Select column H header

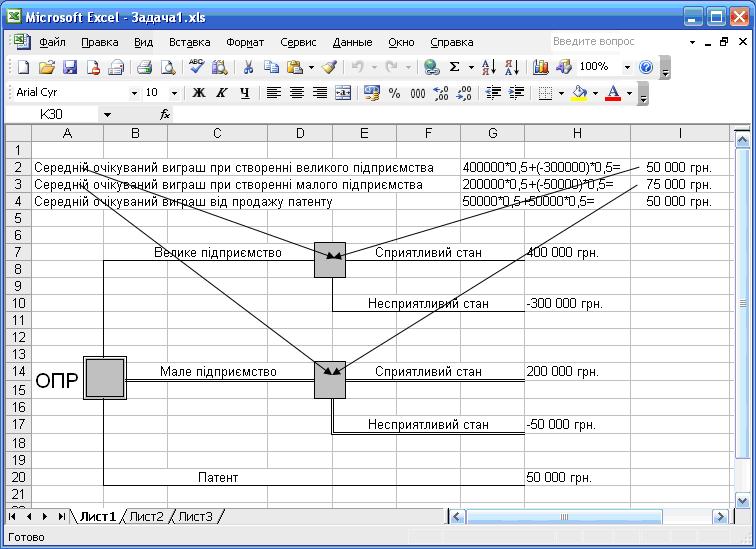click(x=577, y=133)
